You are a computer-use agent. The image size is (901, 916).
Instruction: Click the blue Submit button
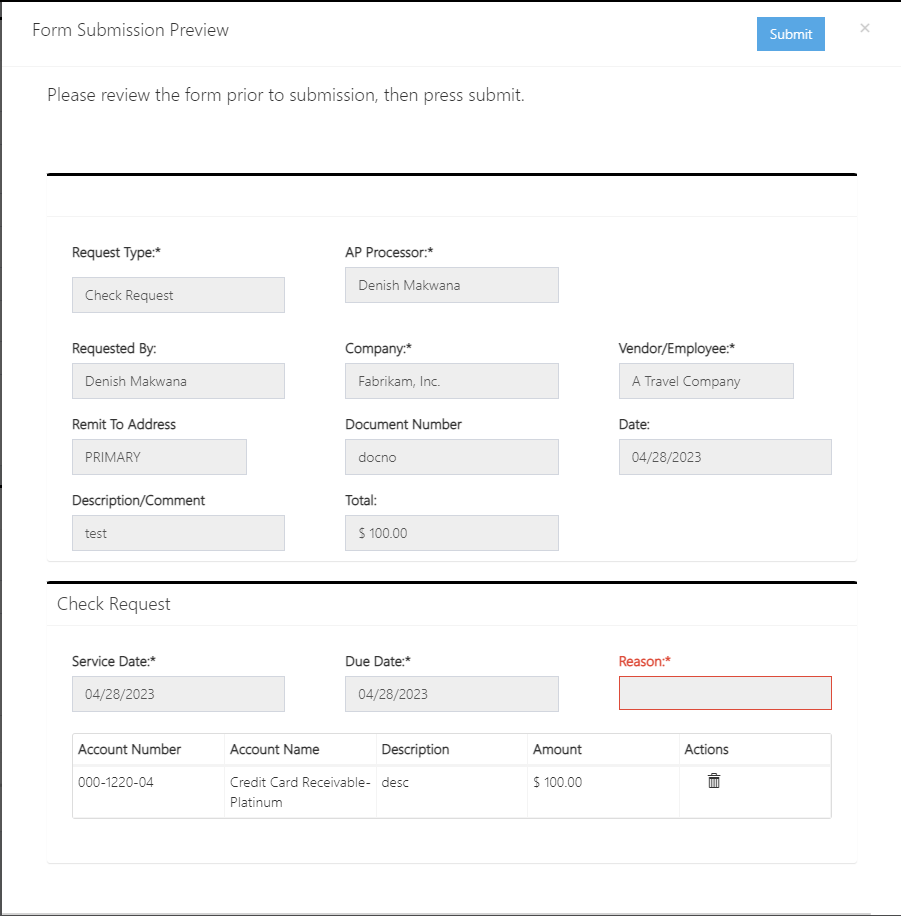click(791, 34)
